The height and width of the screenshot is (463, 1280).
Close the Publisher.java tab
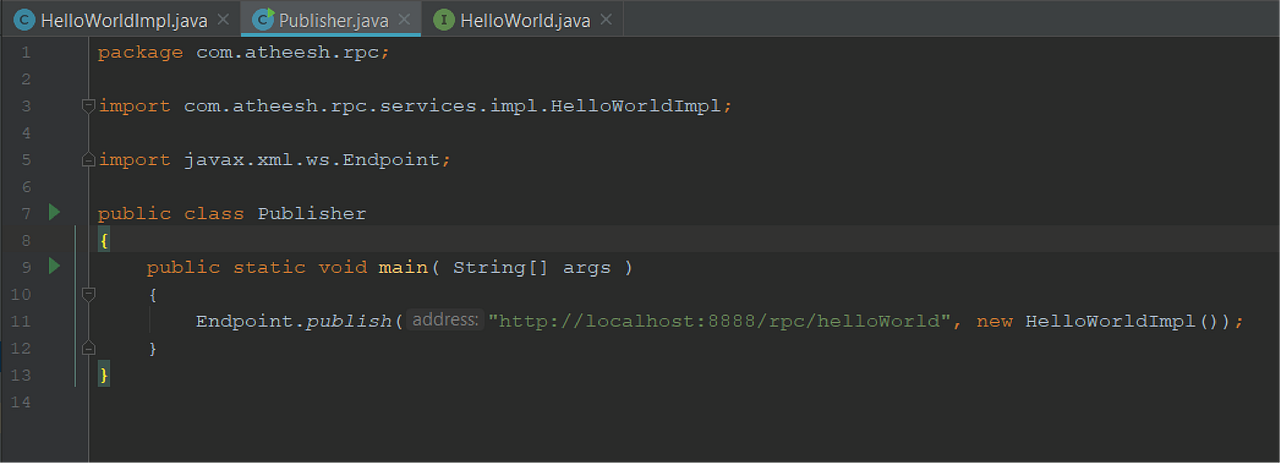(404, 20)
